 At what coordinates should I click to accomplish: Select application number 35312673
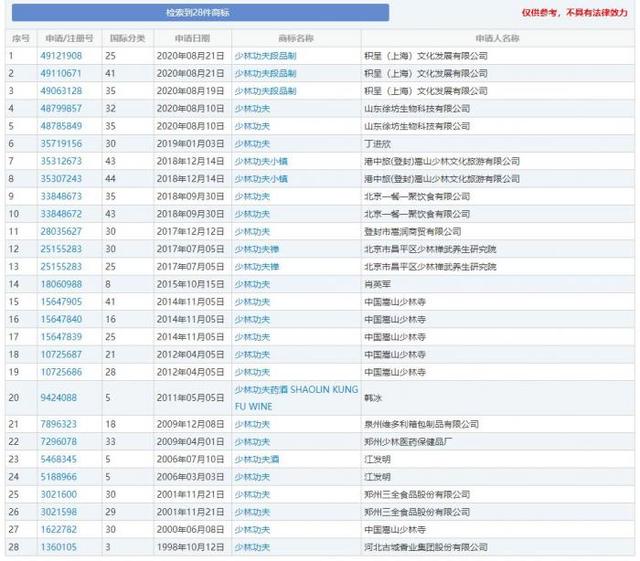pyautogui.click(x=60, y=161)
